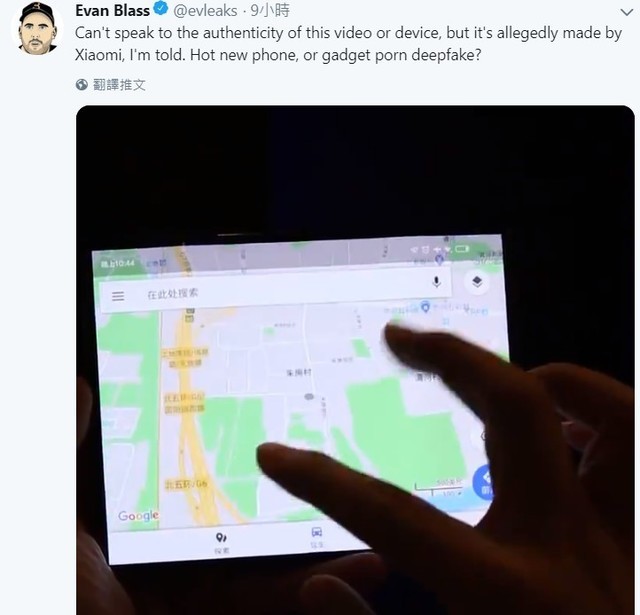The height and width of the screenshot is (615, 640).
Task: Select the Explore tab with pin icon
Action: pos(222,543)
